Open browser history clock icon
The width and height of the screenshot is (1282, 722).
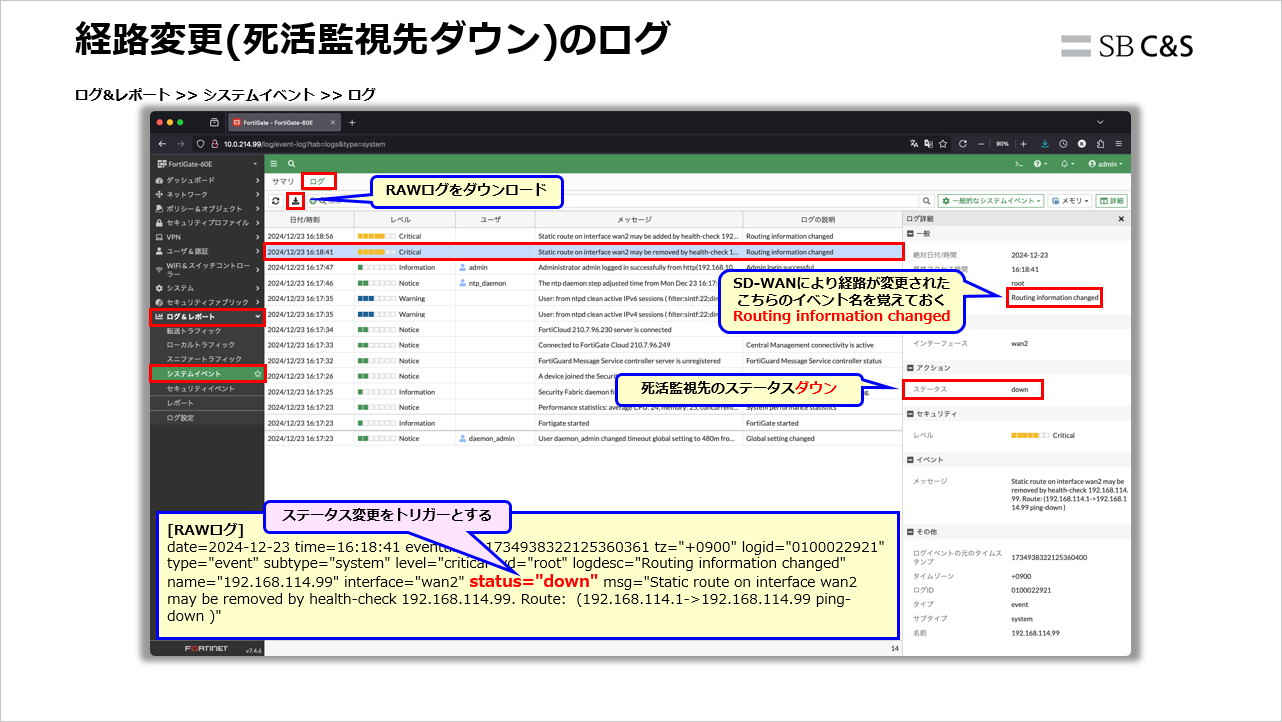click(1063, 144)
